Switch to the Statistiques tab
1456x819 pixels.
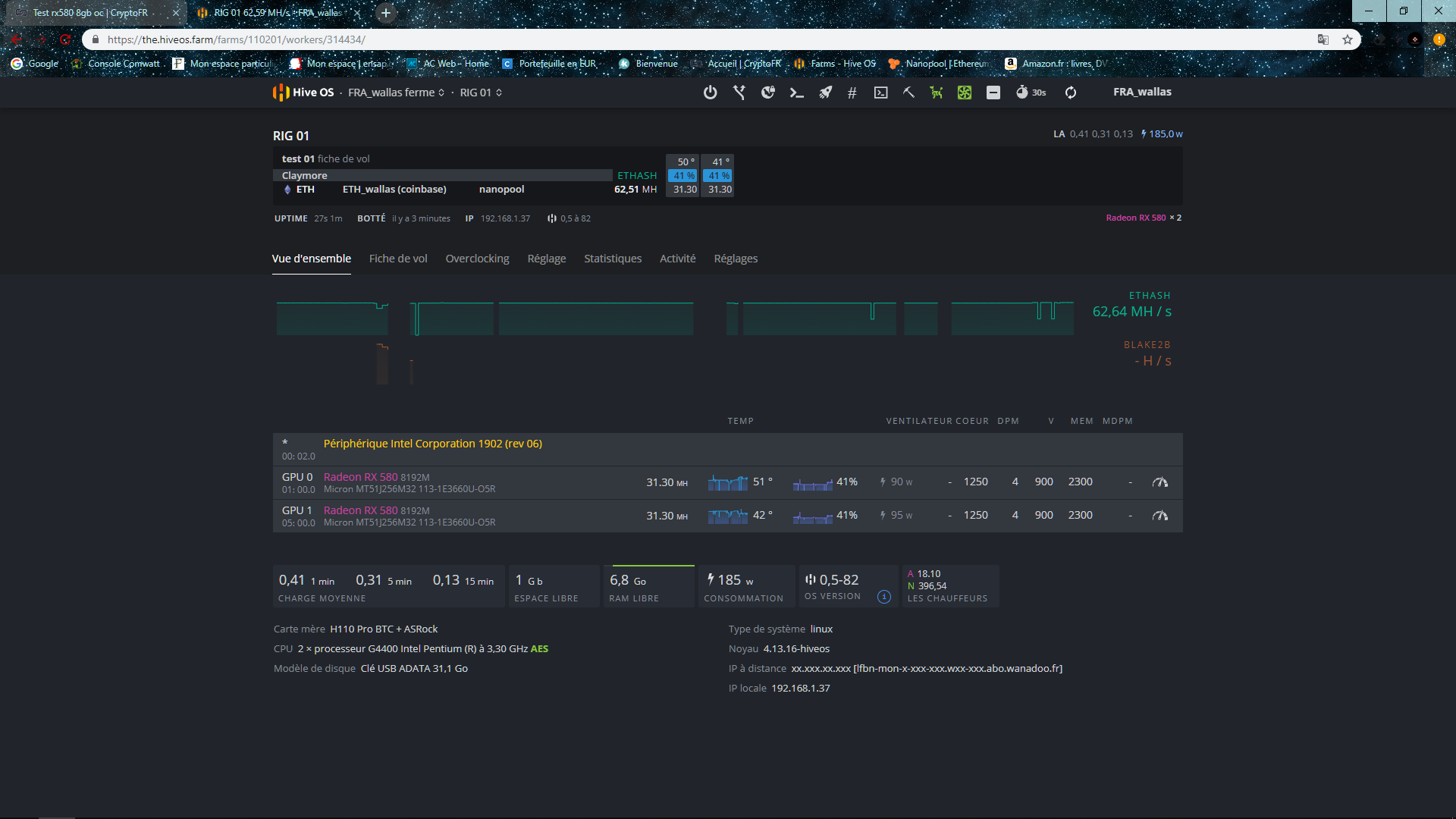[613, 259]
